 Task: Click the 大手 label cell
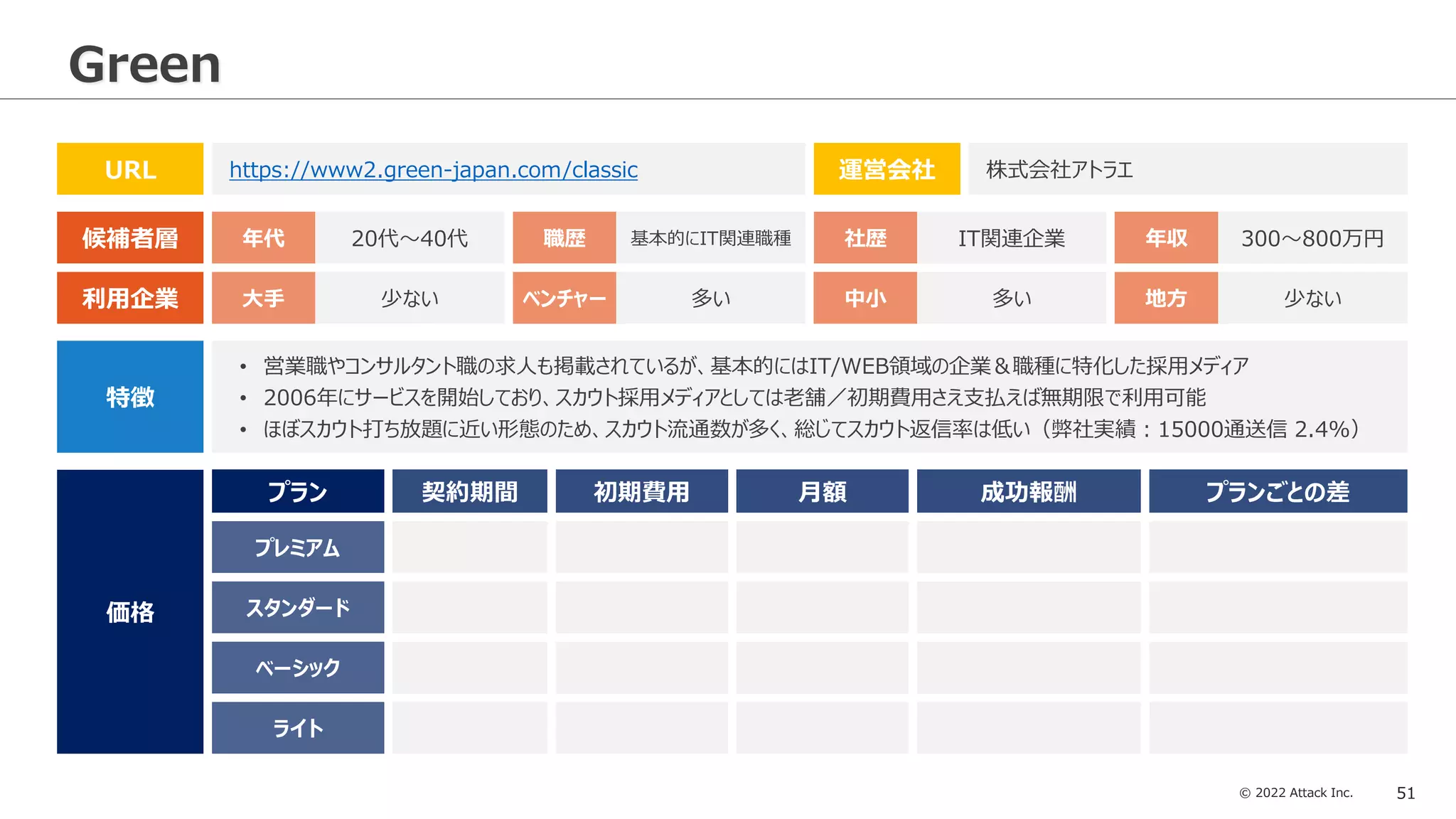click(x=263, y=298)
